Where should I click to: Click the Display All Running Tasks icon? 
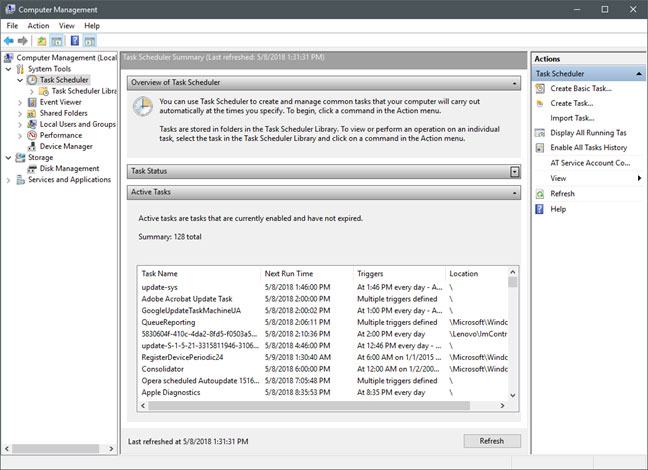click(x=540, y=133)
